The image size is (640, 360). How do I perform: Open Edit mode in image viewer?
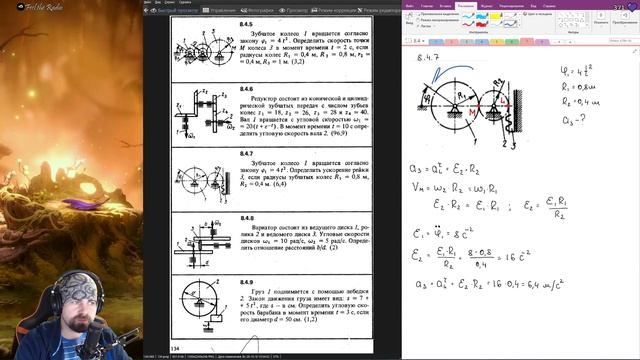click(379, 10)
